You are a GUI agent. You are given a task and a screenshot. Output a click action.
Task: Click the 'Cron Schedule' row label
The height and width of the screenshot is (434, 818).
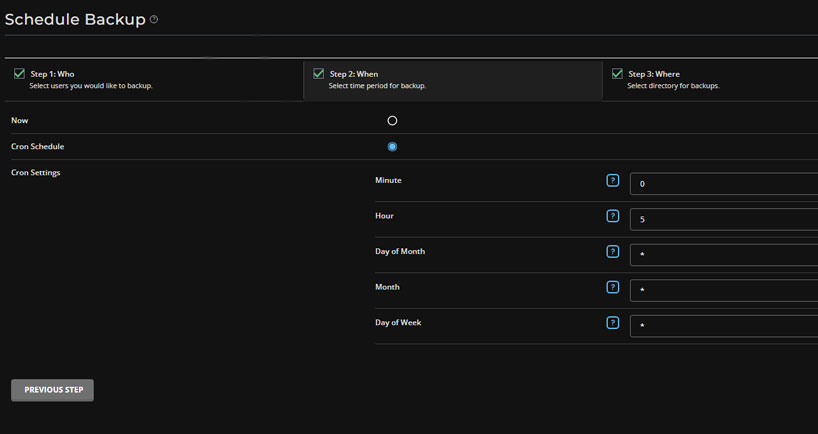coord(38,147)
